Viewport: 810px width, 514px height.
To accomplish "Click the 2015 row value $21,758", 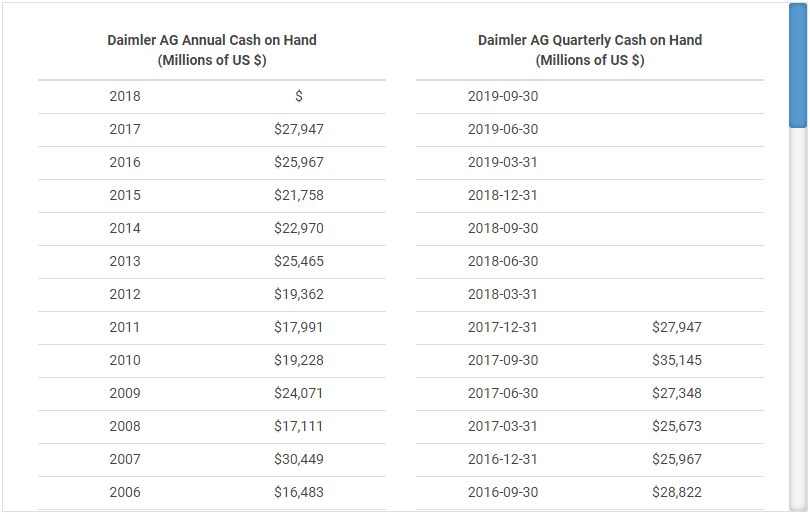I will (x=299, y=195).
